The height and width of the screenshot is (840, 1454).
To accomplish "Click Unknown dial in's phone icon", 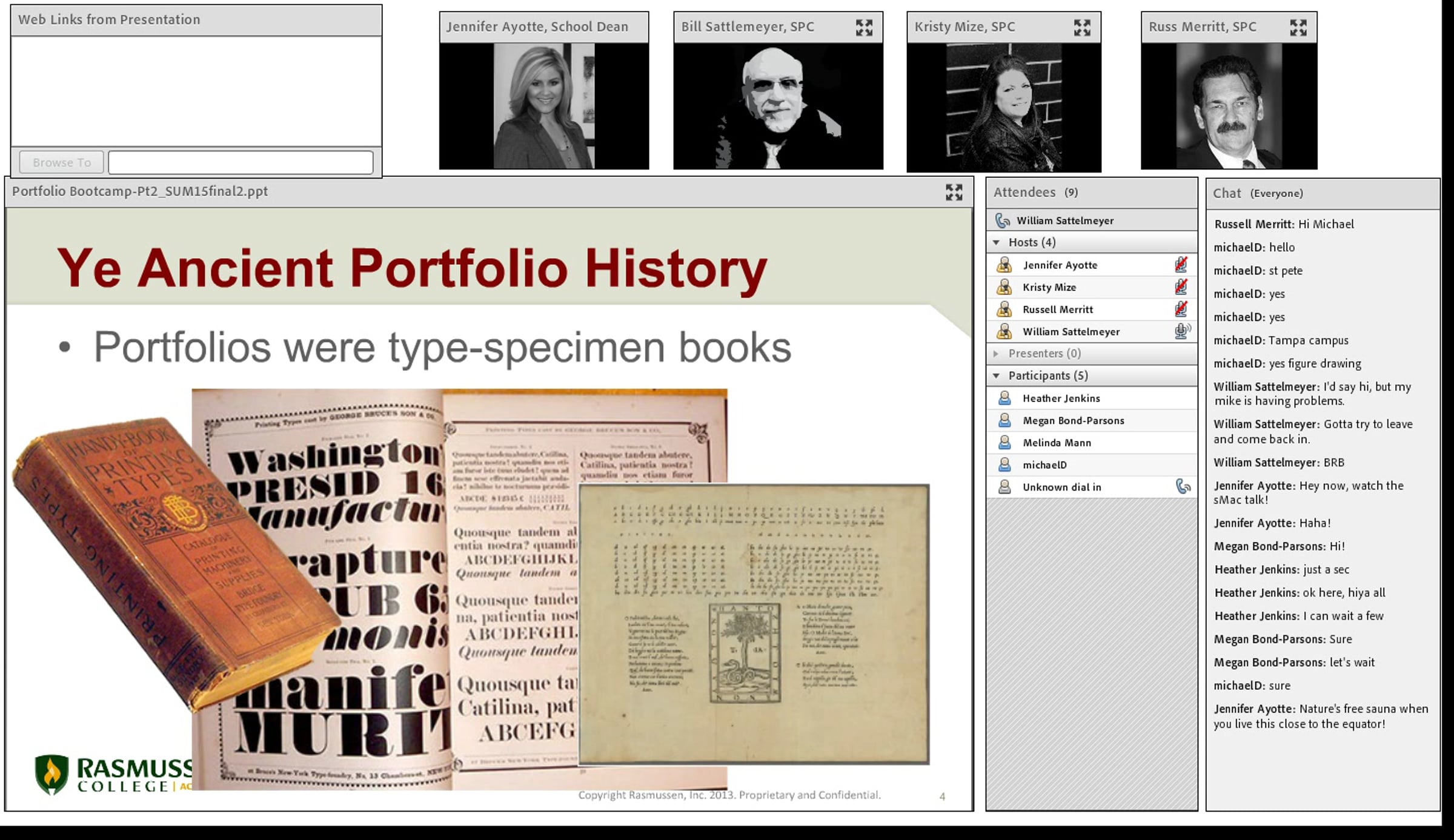I will click(x=1183, y=486).
